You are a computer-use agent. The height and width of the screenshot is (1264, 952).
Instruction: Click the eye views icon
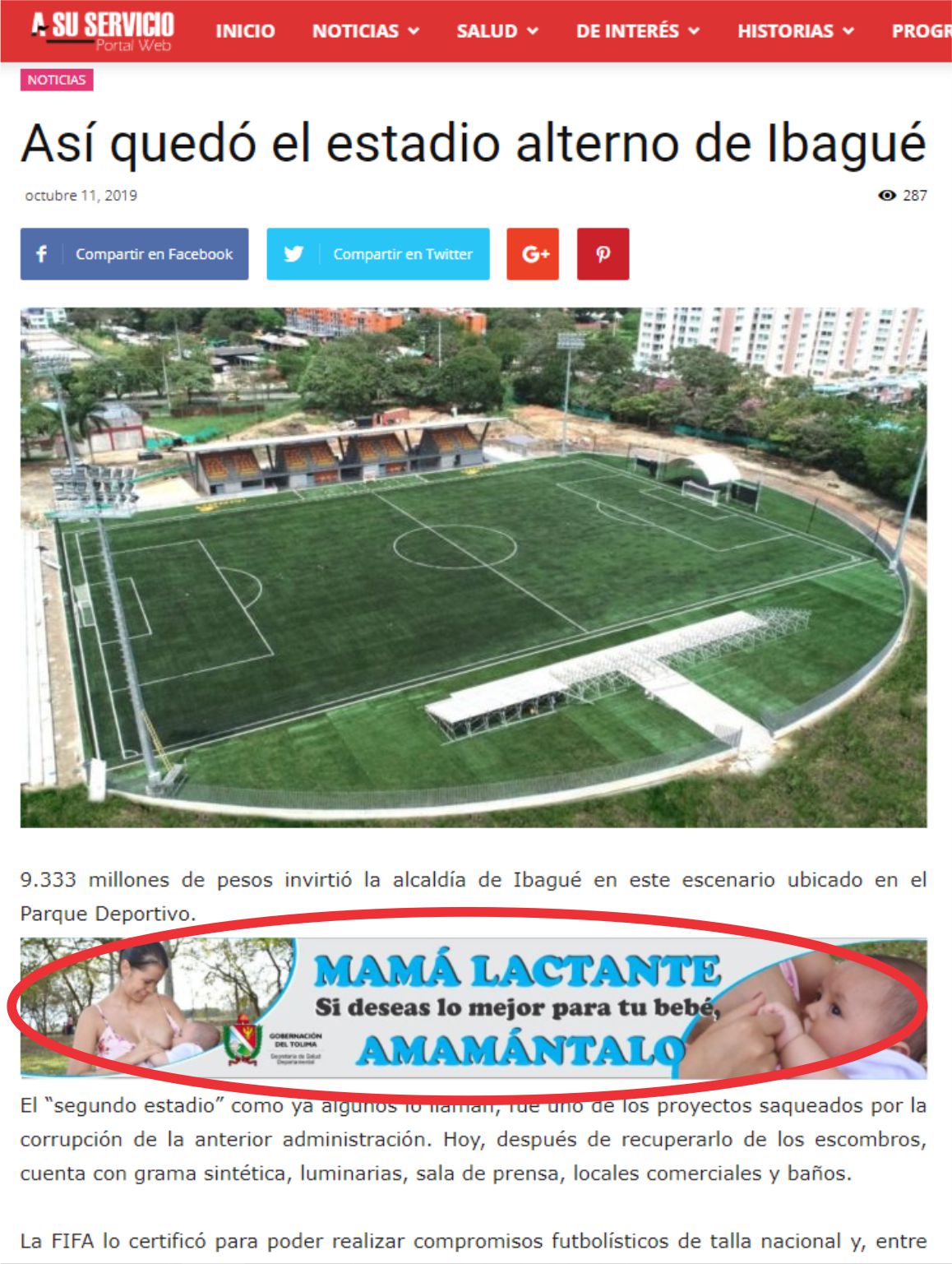click(x=887, y=196)
